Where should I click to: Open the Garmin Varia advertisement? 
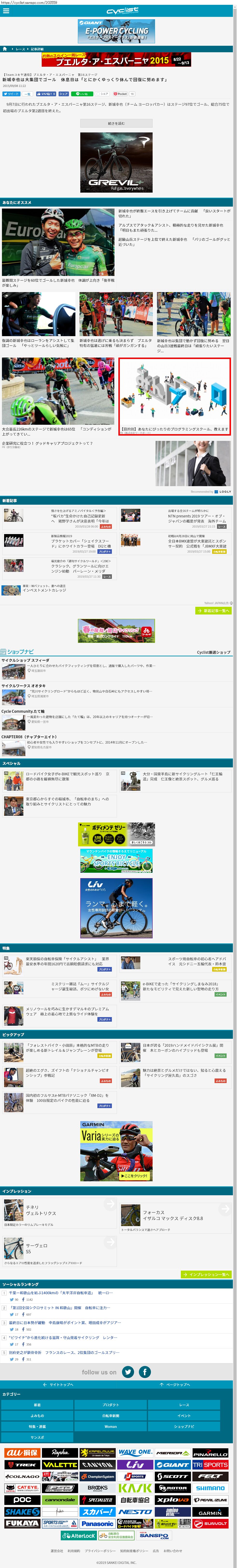[116, 1151]
